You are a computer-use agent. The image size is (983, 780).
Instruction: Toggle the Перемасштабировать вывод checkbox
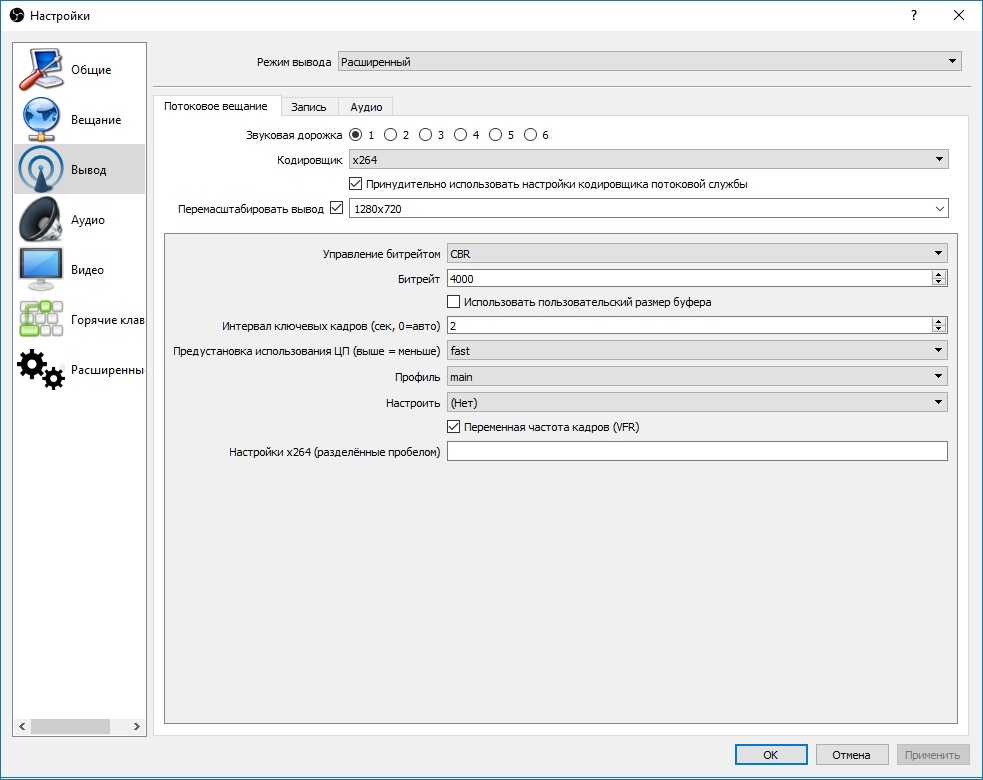click(337, 208)
